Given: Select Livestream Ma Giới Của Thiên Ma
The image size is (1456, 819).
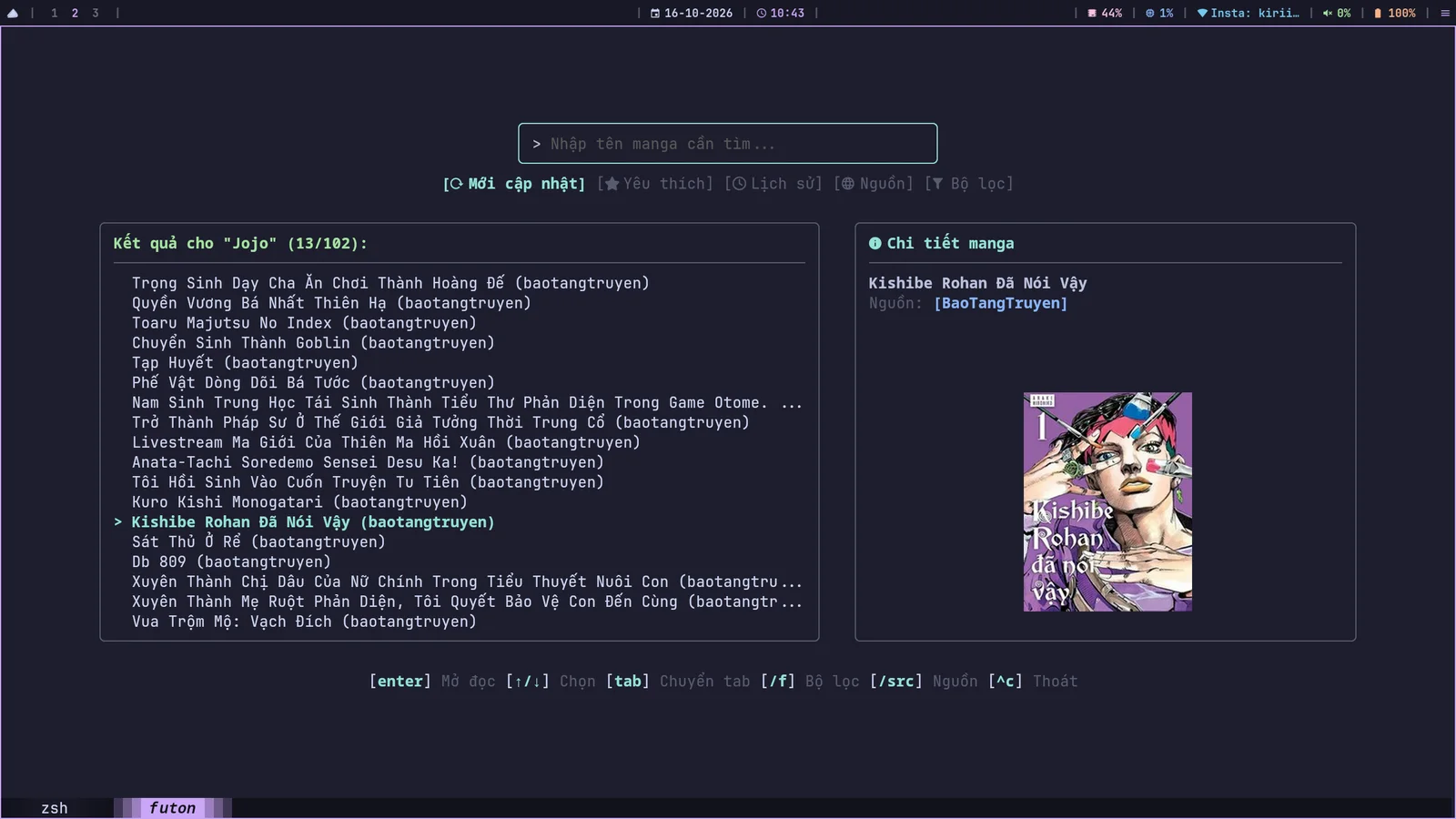Looking at the screenshot, I should (386, 442).
